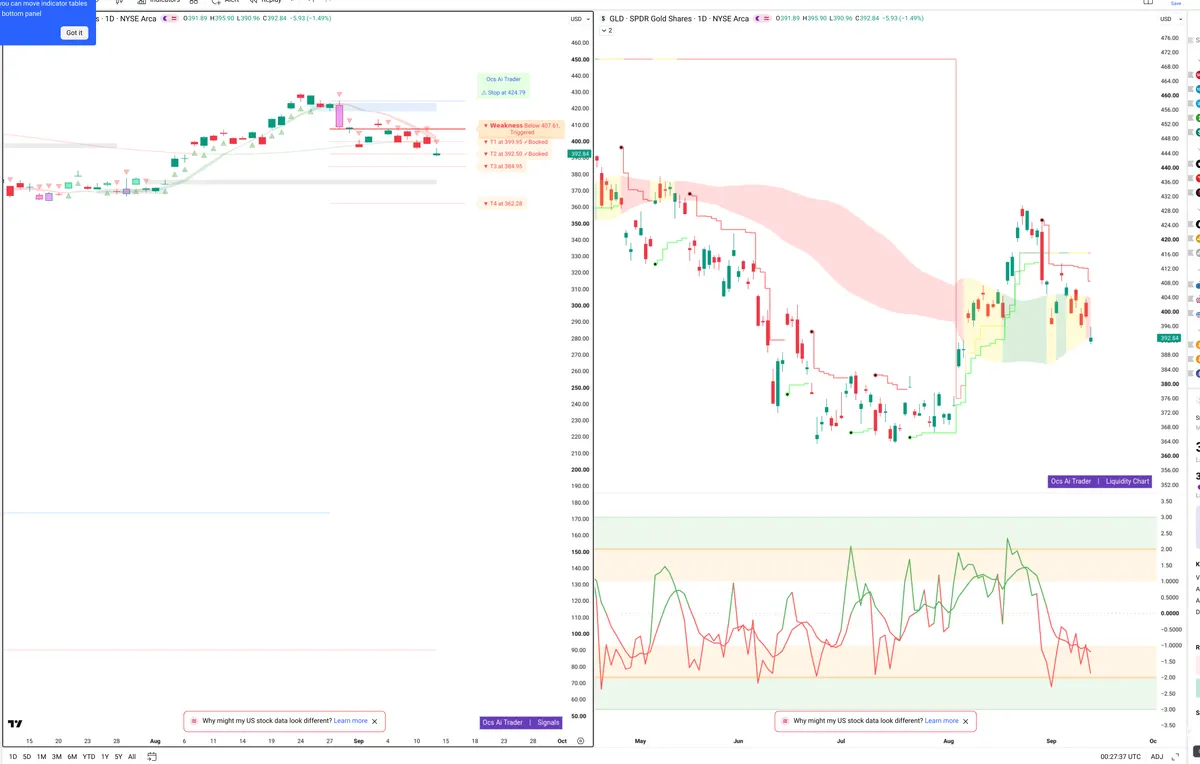Click the 392.84 price tag on left chart axis
This screenshot has width=1200, height=764.
point(580,155)
